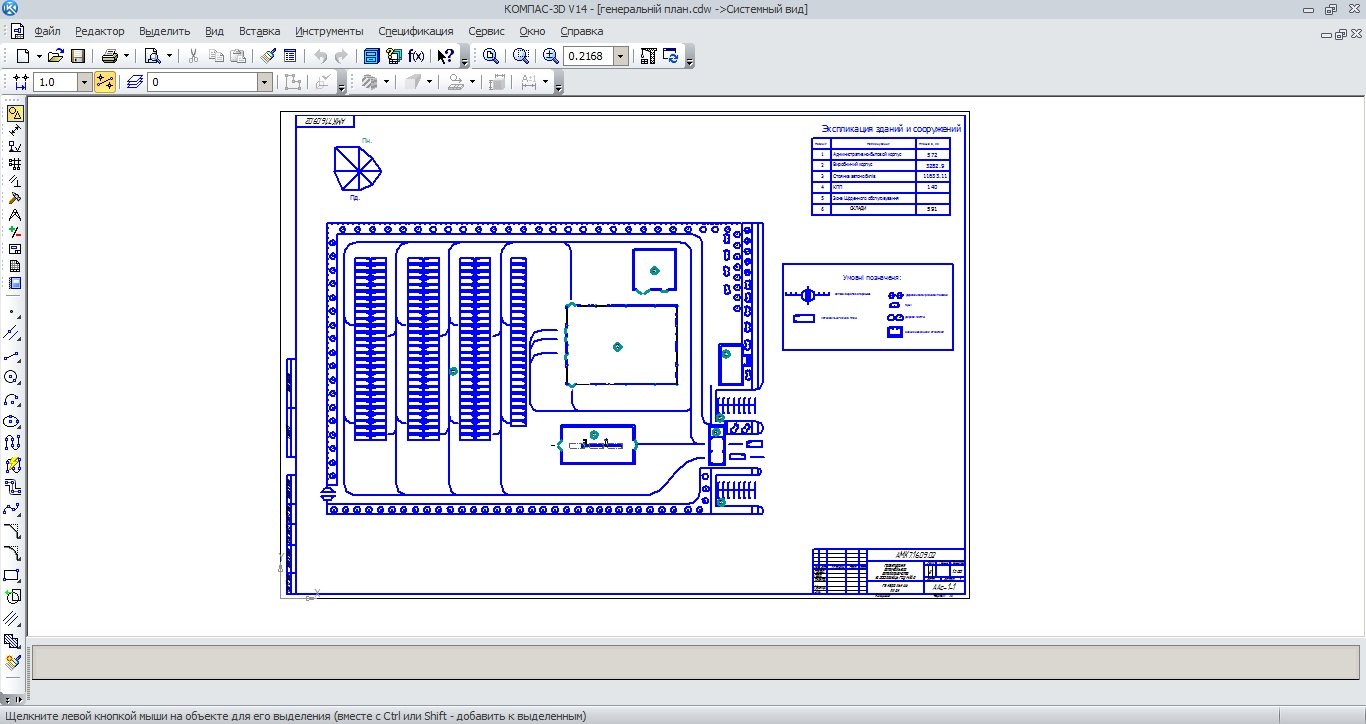Click the Refresh image icon

(x=671, y=56)
